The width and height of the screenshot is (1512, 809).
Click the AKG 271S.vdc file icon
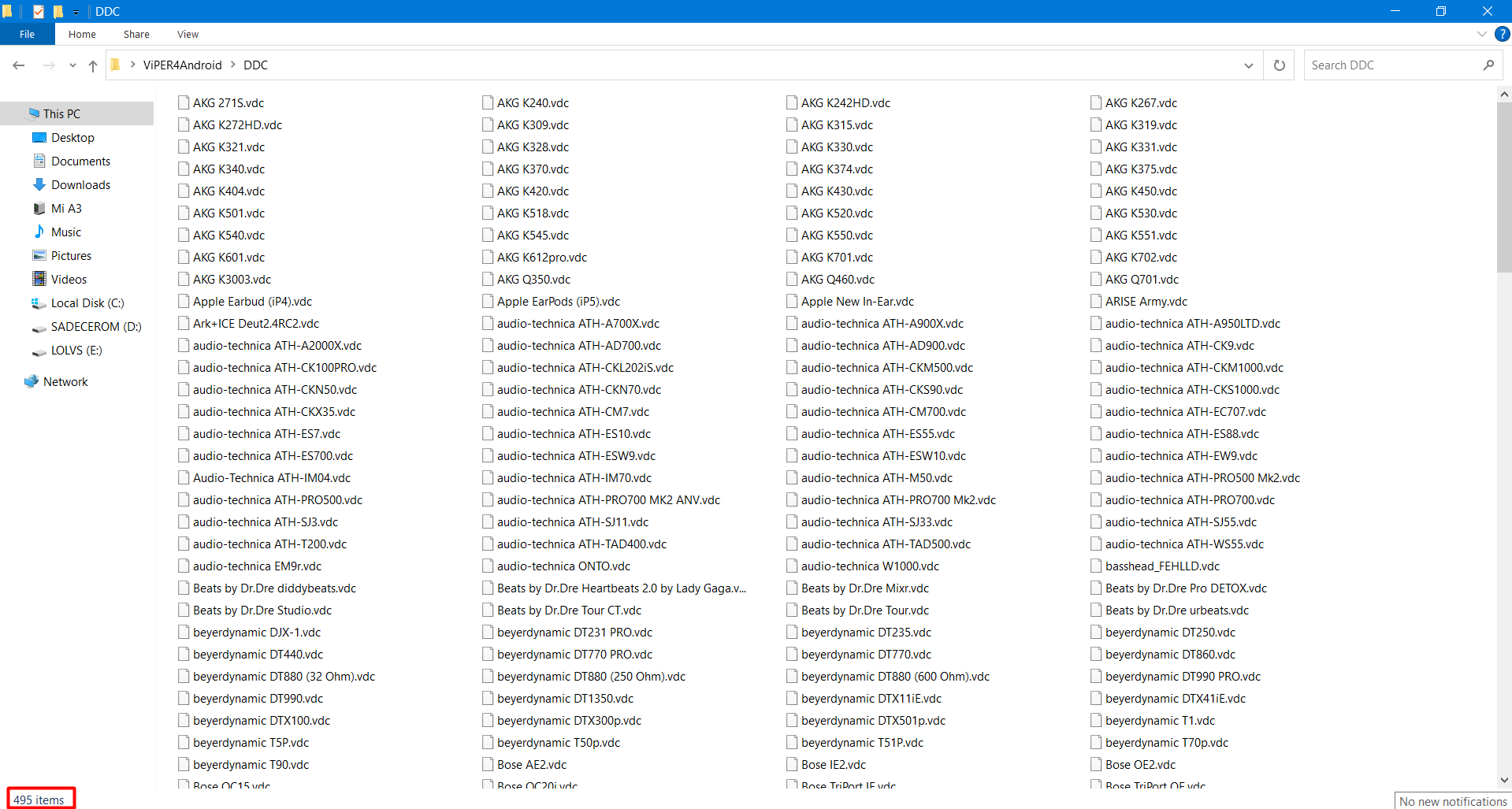pos(184,102)
